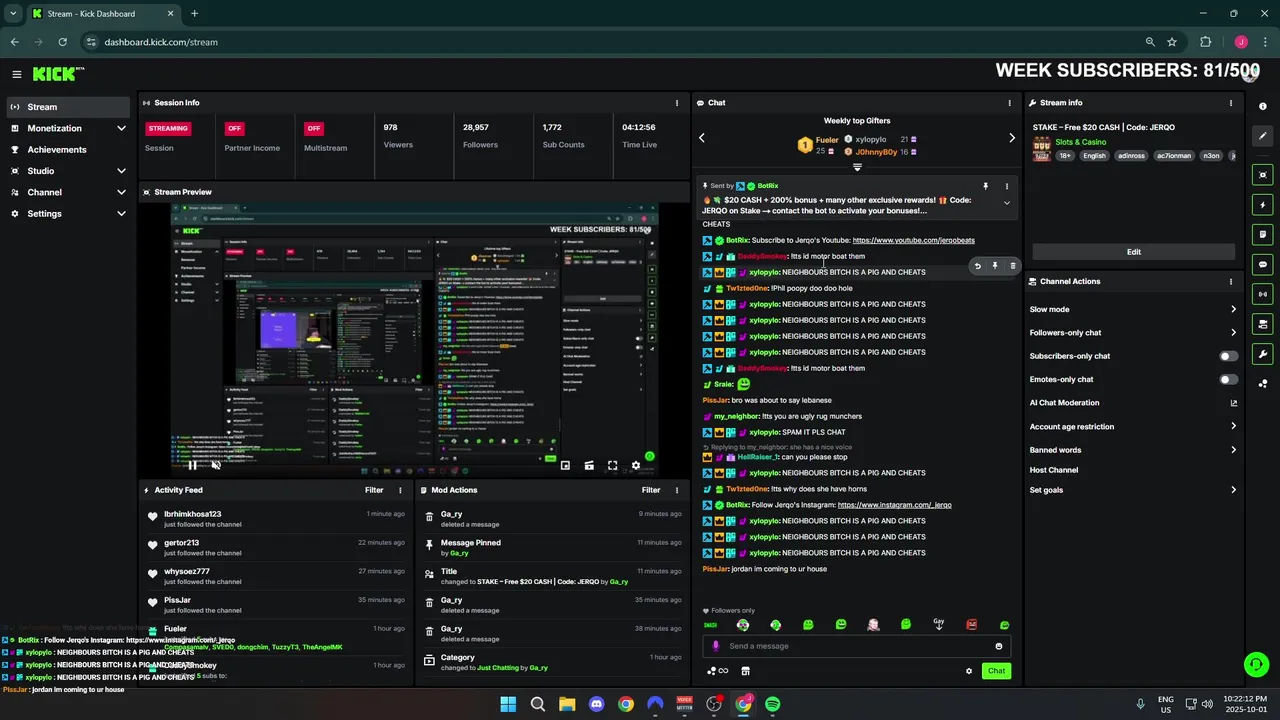Image resolution: width=1280 pixels, height=720 pixels.
Task: Open Filter in Activity Feed
Action: click(374, 490)
